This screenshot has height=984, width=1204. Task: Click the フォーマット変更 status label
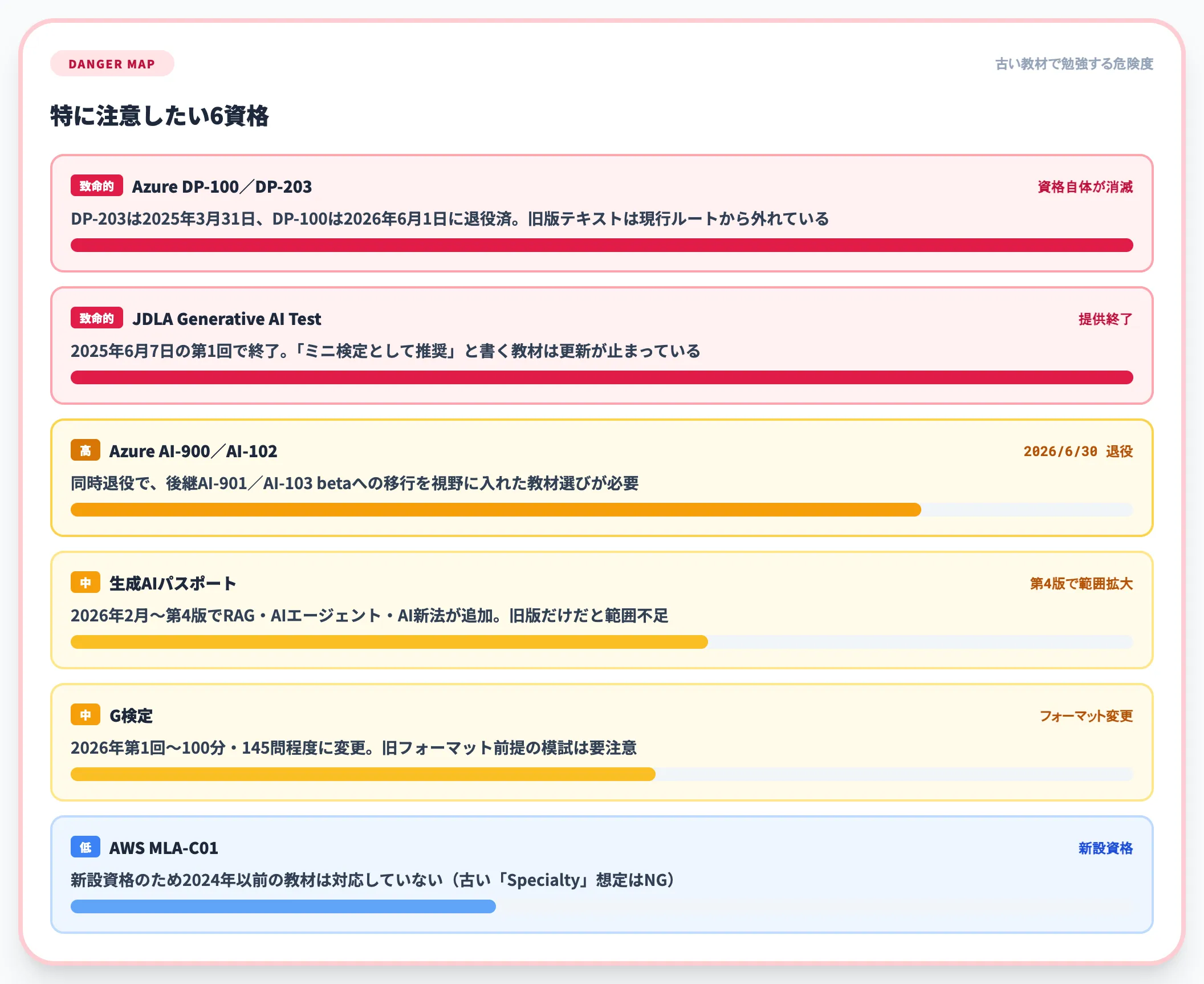(x=1087, y=715)
